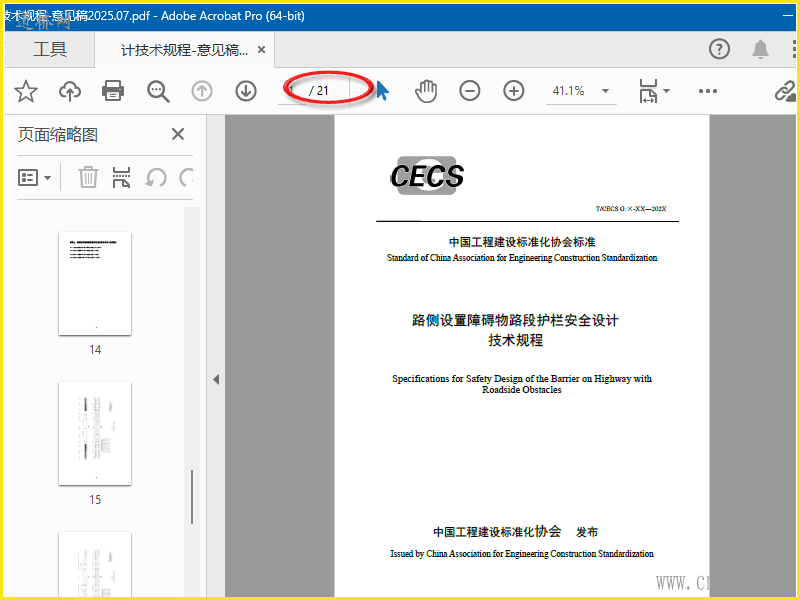
Task: Upload the file to the cloud
Action: [x=70, y=91]
